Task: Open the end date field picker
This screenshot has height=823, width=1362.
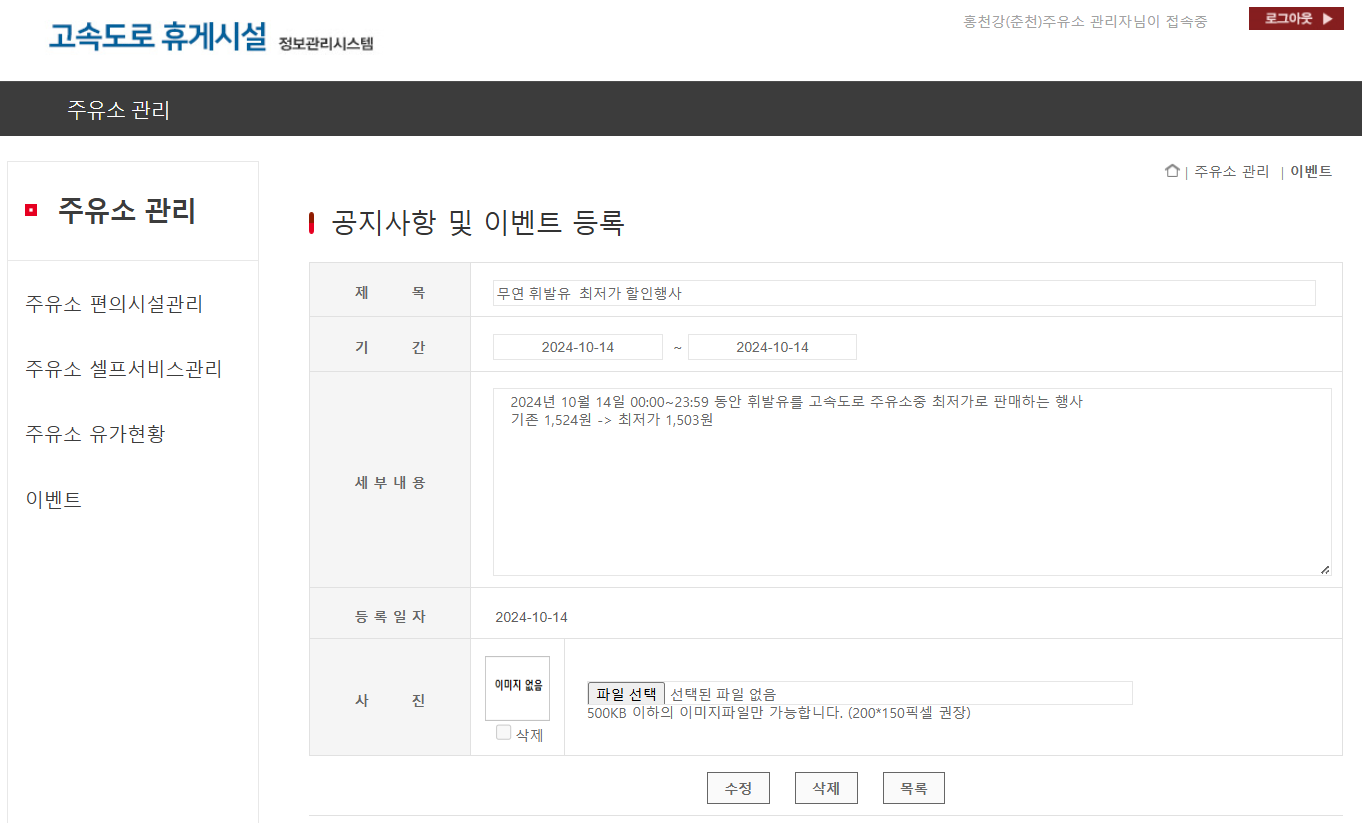Action: pos(772,347)
